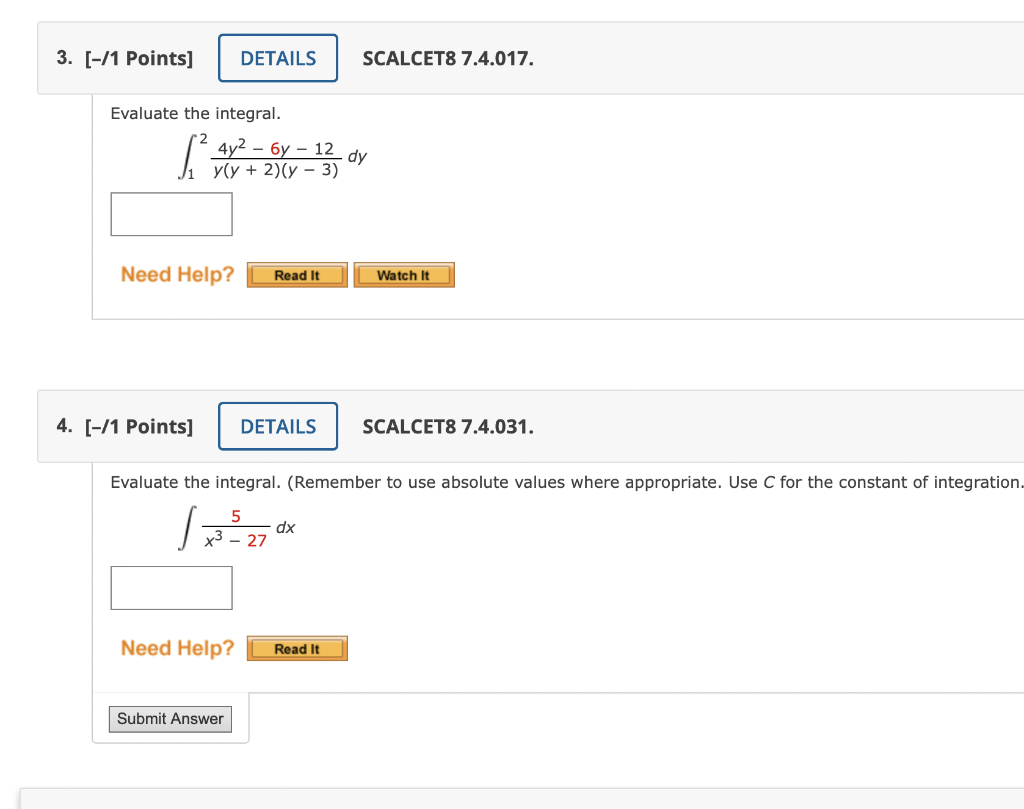The width and height of the screenshot is (1024, 809).
Task: Click Read It for problem 7.4.031
Action: click(x=296, y=648)
